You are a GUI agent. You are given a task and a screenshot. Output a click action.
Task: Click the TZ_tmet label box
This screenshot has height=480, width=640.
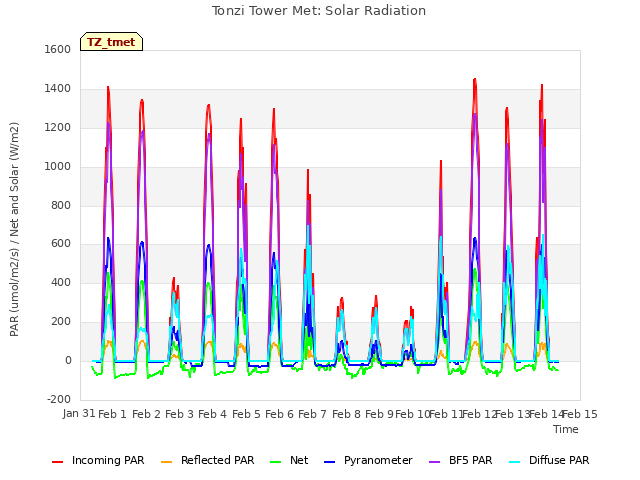point(111,42)
